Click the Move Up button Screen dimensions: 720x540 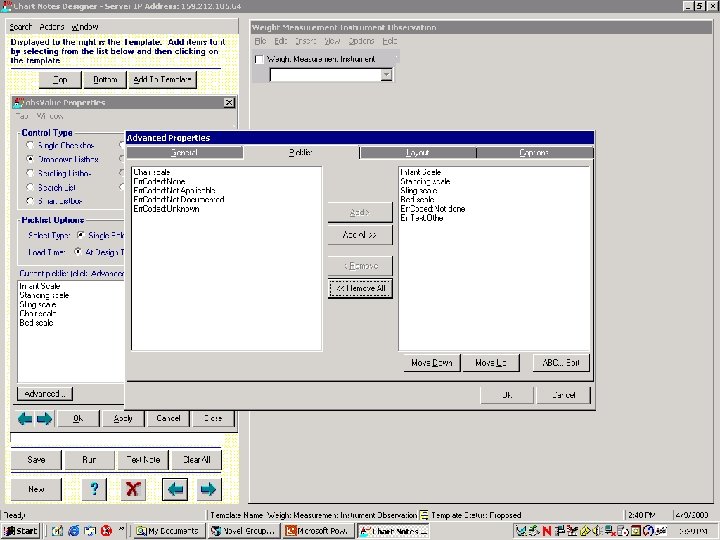490,363
